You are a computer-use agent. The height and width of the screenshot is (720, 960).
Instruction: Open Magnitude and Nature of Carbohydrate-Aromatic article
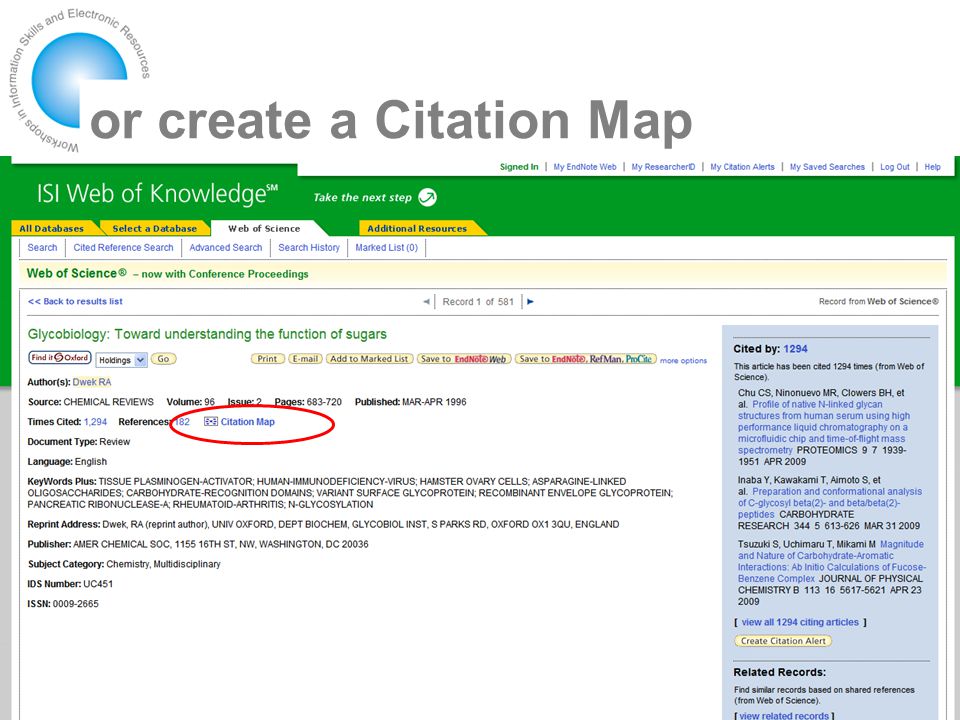(832, 561)
